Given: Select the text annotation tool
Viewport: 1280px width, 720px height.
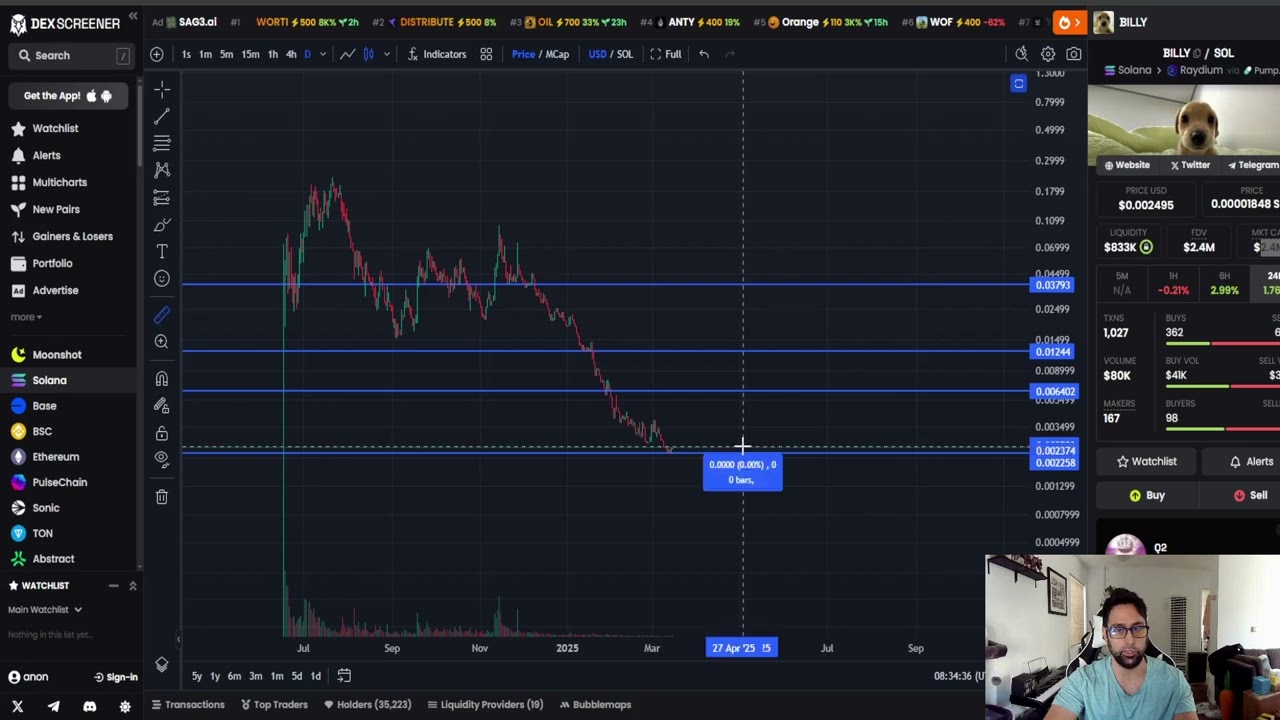Looking at the screenshot, I should [162, 252].
